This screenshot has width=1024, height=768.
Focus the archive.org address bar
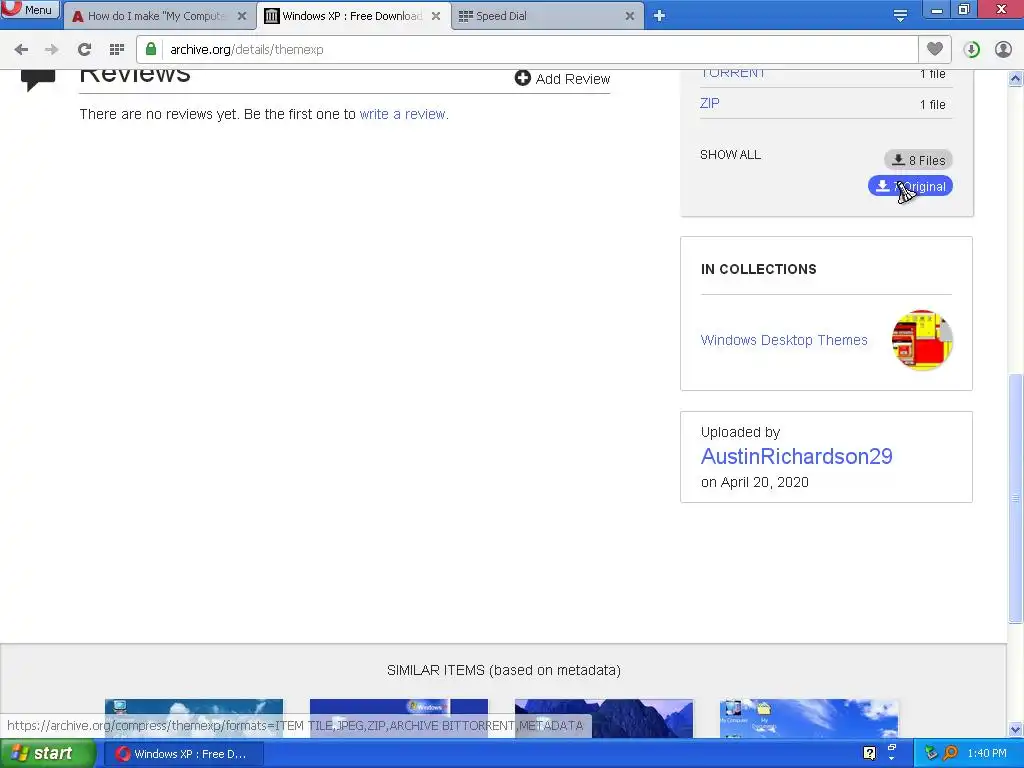(x=527, y=50)
